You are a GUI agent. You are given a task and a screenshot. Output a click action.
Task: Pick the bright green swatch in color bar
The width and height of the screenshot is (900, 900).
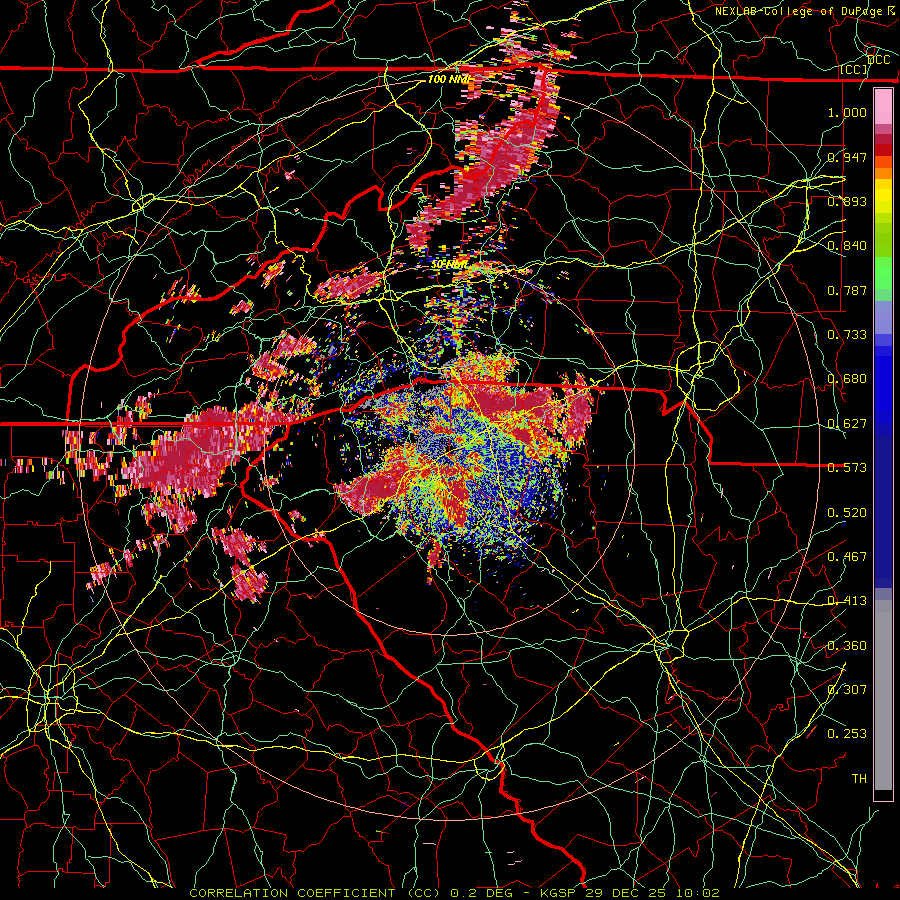click(x=883, y=272)
